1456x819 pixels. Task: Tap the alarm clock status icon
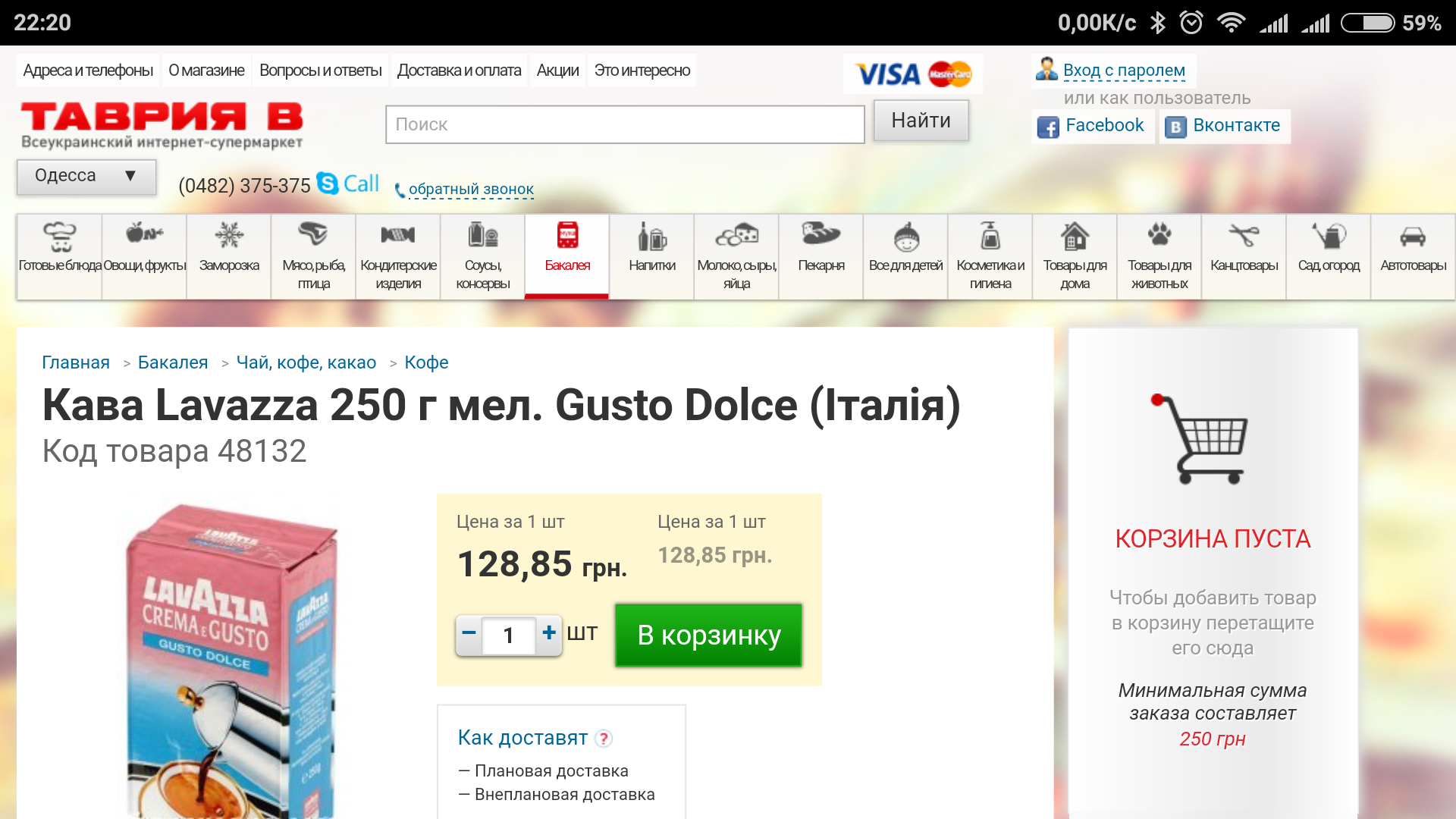click(x=1191, y=23)
